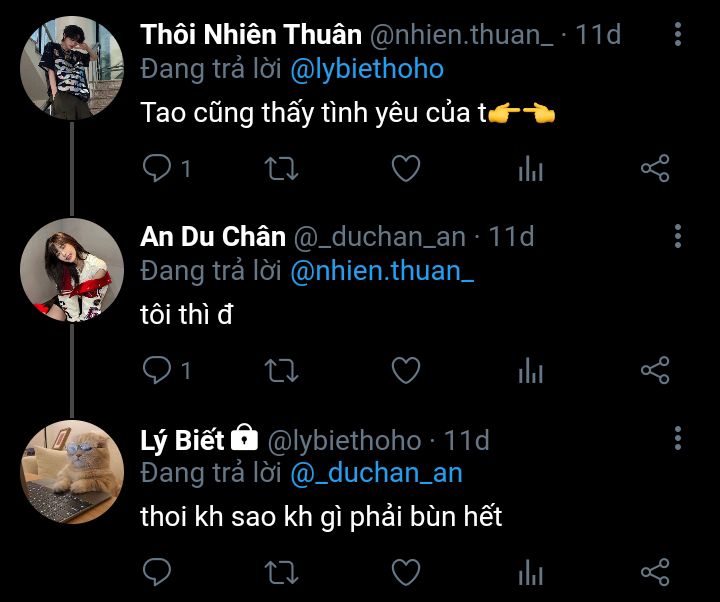View analytics for Lý Biết's tweet
720x602 pixels.
point(530,573)
